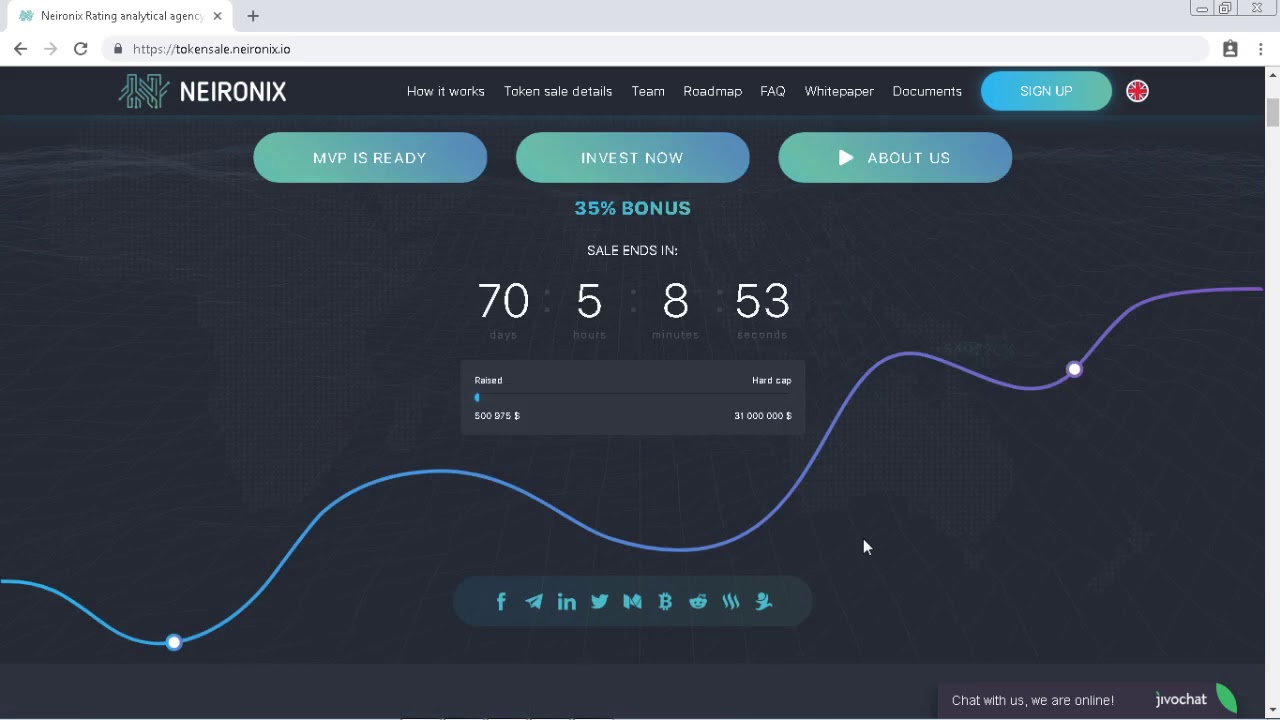Open the LinkedIn social icon
The height and width of the screenshot is (720, 1280).
click(567, 601)
